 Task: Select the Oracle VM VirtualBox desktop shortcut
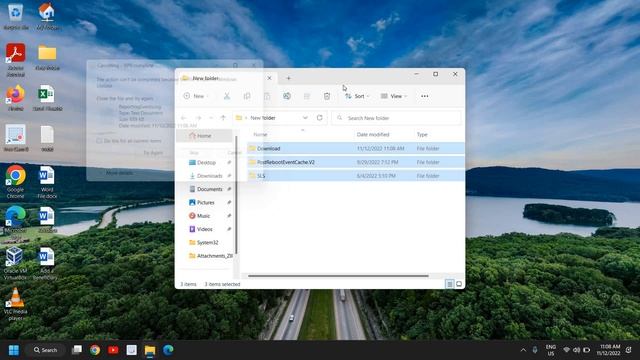pyautogui.click(x=16, y=263)
